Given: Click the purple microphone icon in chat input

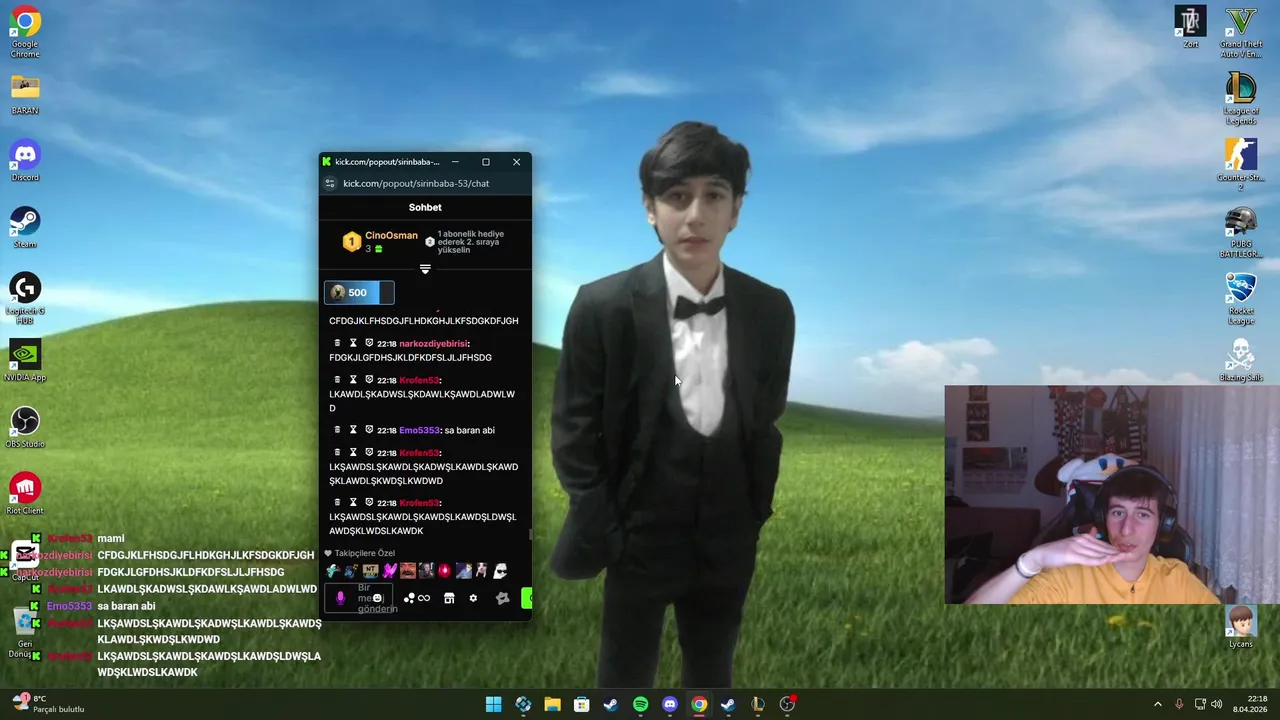Looking at the screenshot, I should click(340, 598).
